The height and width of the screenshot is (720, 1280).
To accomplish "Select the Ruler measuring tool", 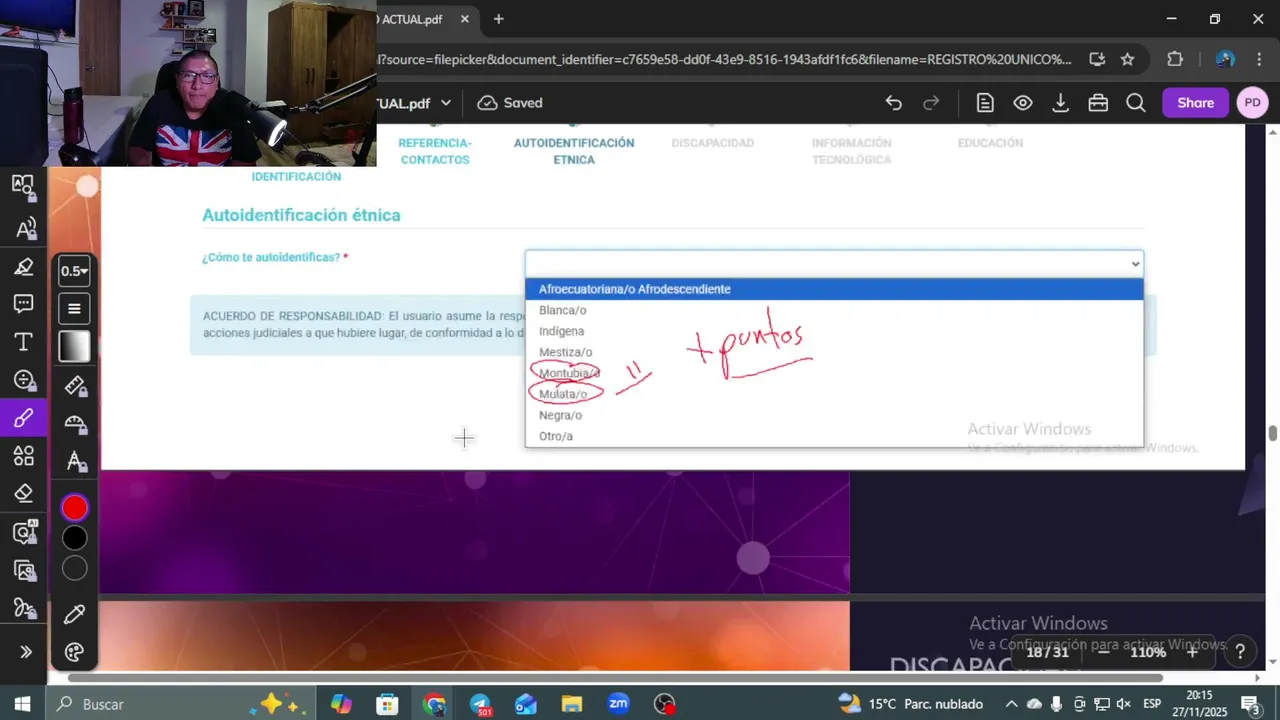I will coord(74,386).
